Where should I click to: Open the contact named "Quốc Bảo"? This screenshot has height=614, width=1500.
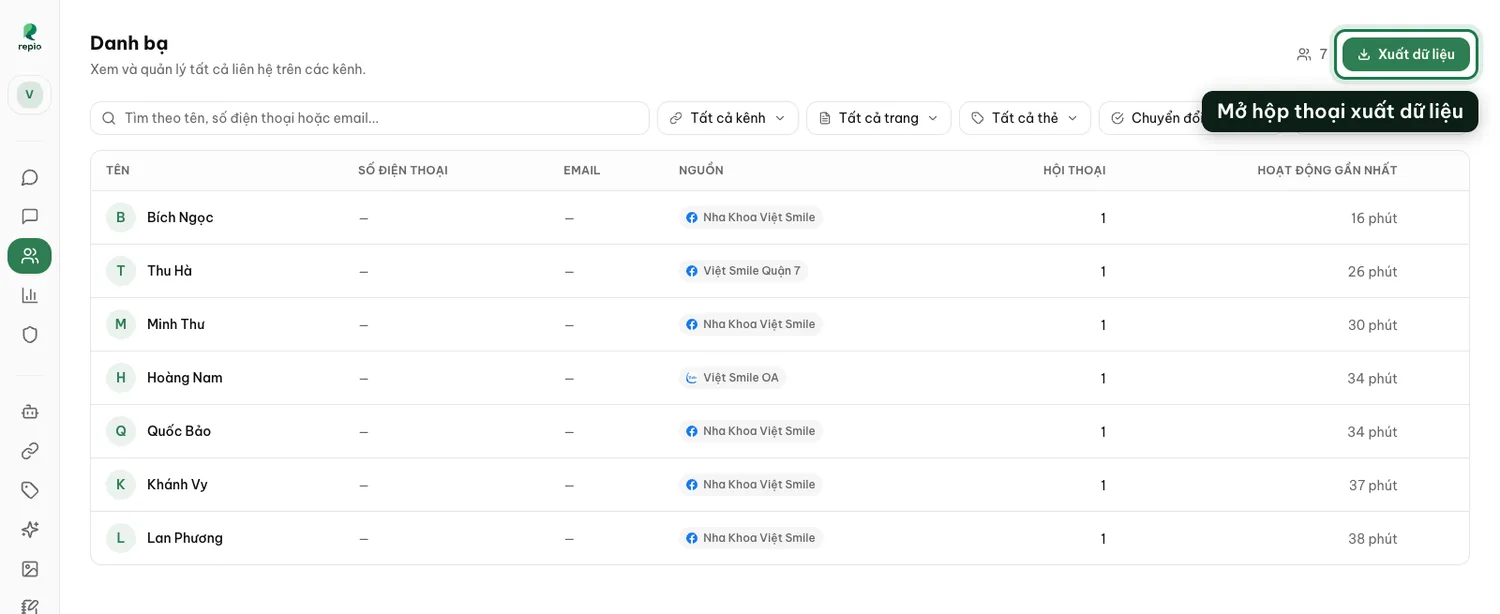[179, 431]
